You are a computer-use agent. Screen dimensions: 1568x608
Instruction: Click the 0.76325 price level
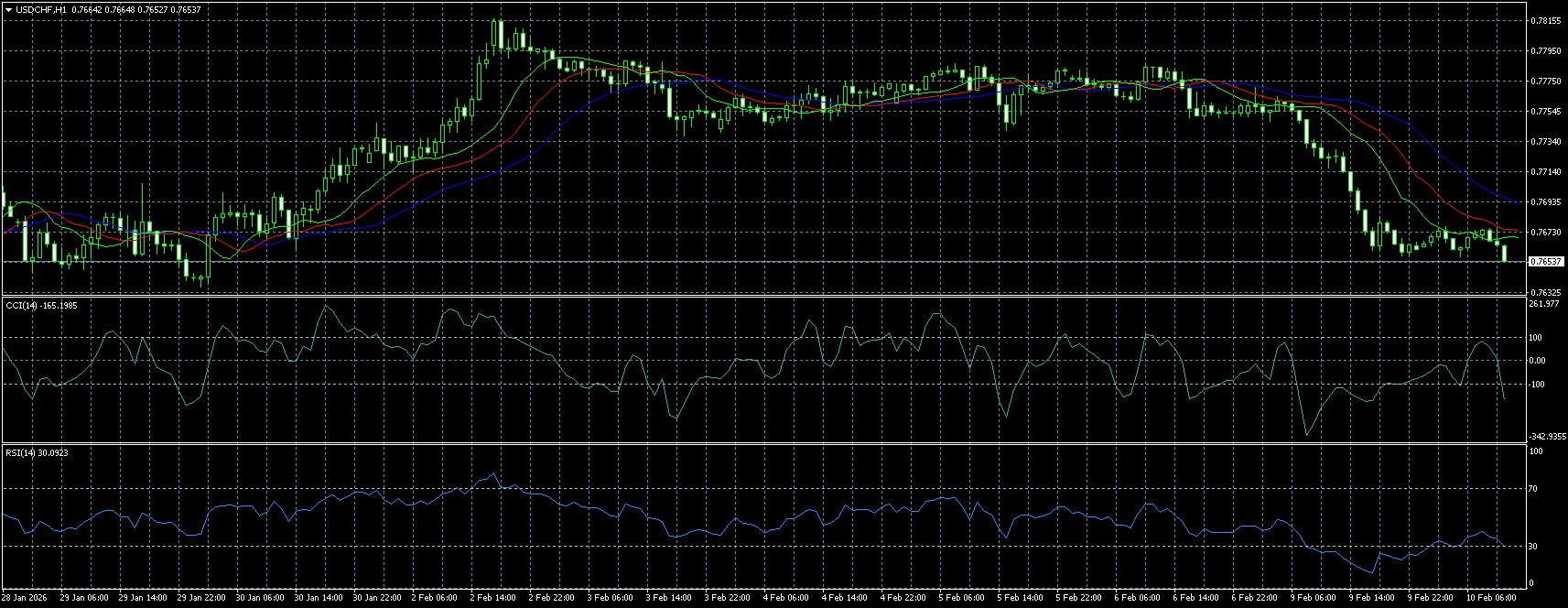[x=1545, y=292]
